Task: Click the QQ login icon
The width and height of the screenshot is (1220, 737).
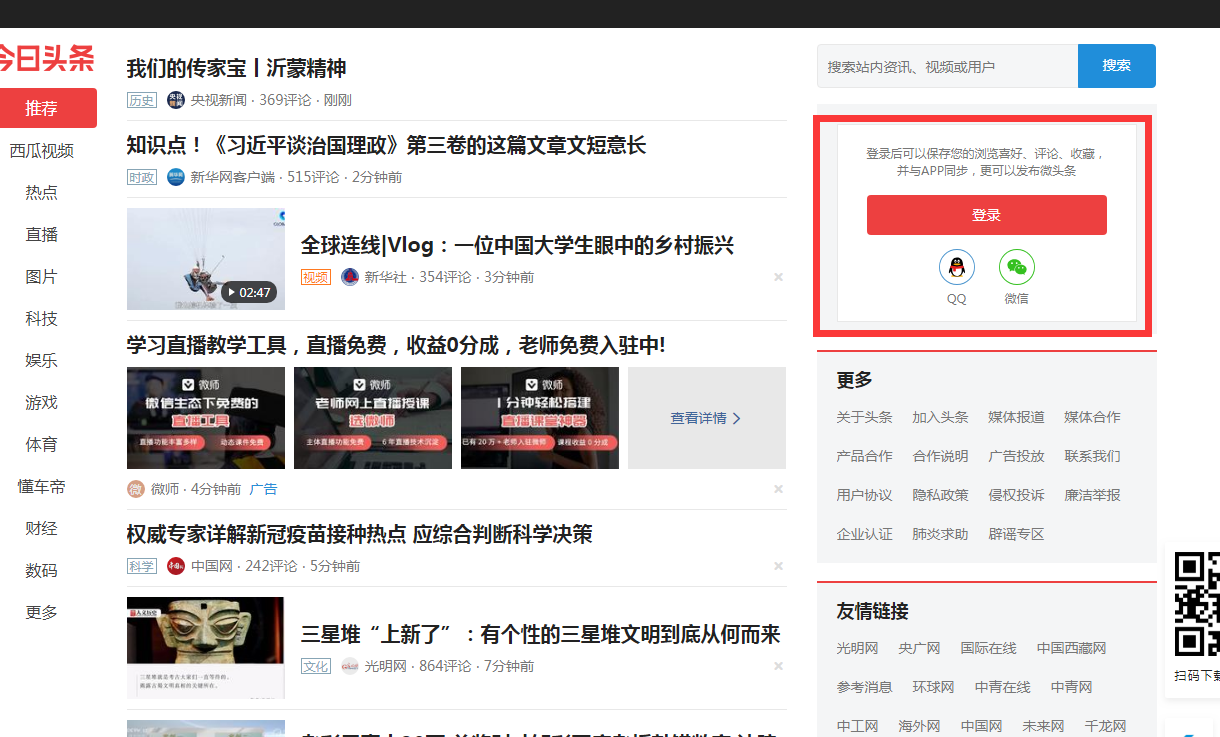Action: point(956,267)
